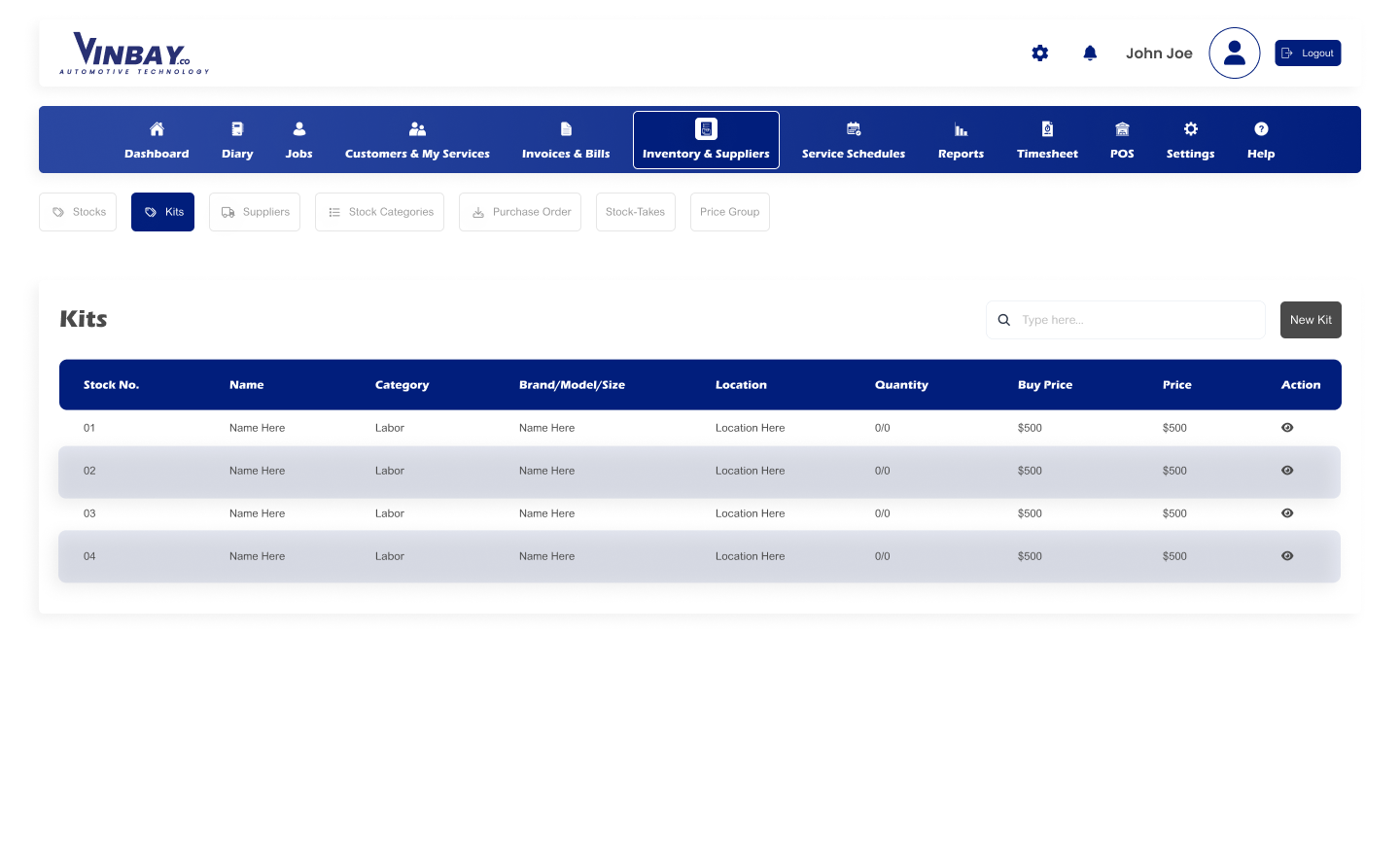This screenshot has height=846, width=1400.
Task: Go to Dashboard home icon
Action: point(157,129)
